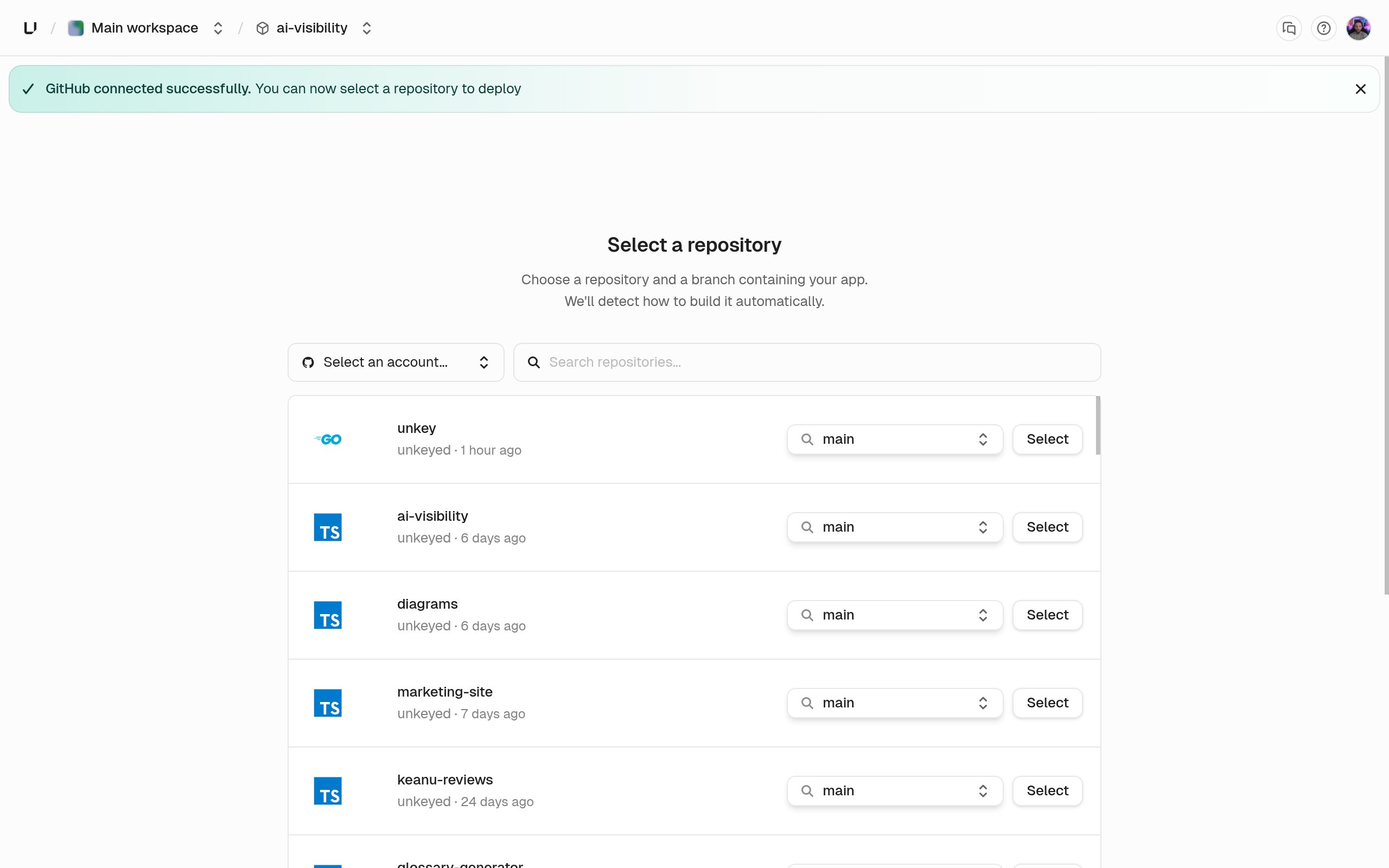
Task: Dismiss the GitHub connected banner
Action: coord(1360,89)
